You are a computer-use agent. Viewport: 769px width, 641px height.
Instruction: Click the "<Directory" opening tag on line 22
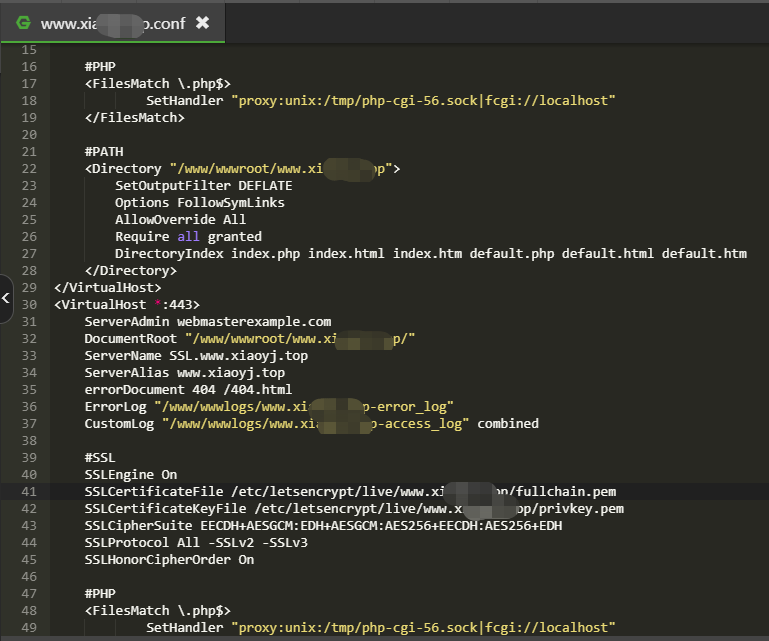pos(123,169)
